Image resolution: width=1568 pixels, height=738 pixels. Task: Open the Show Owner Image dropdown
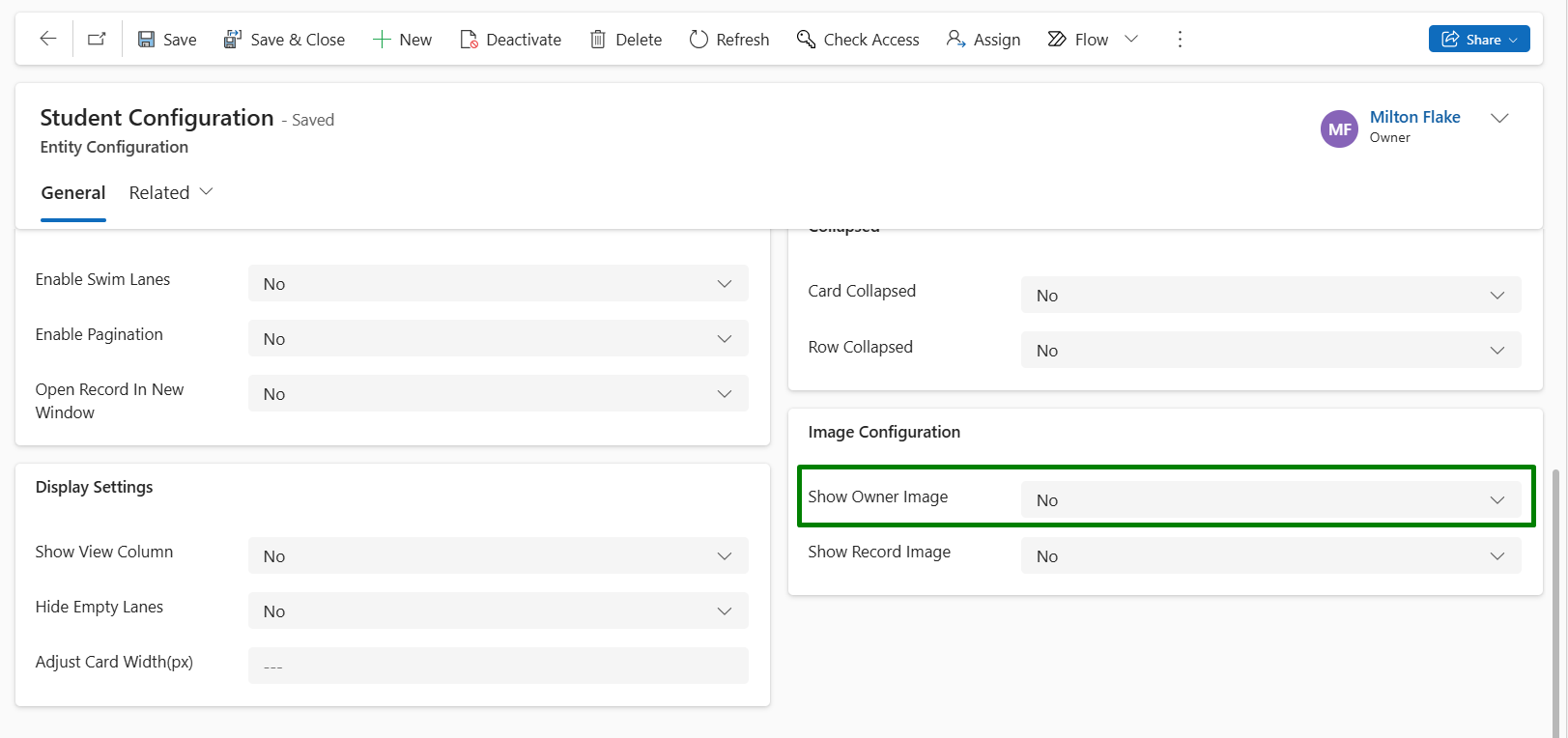point(1269,500)
